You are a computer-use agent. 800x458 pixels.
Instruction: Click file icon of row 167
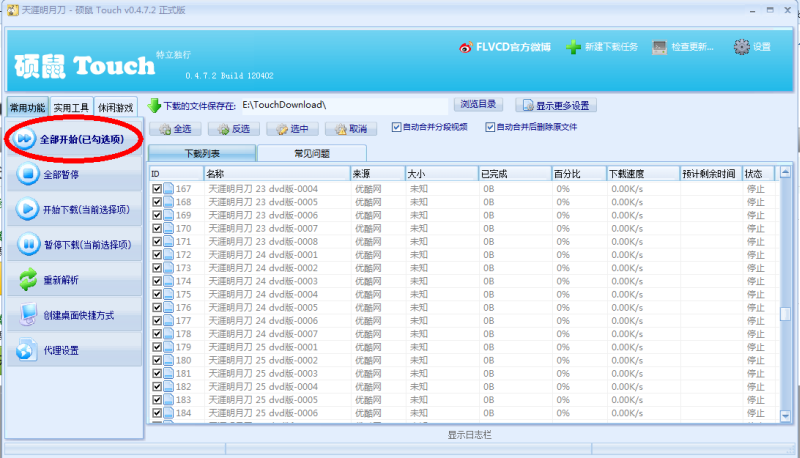point(168,189)
